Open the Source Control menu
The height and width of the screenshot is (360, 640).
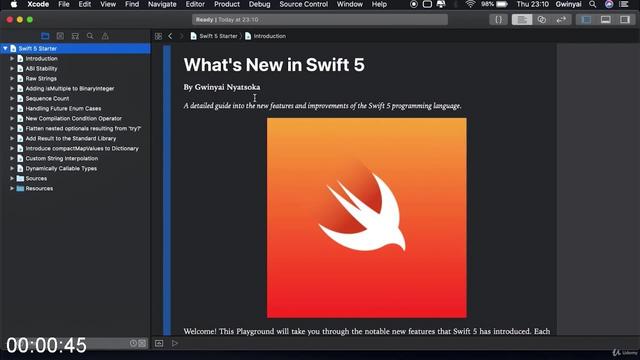304,4
